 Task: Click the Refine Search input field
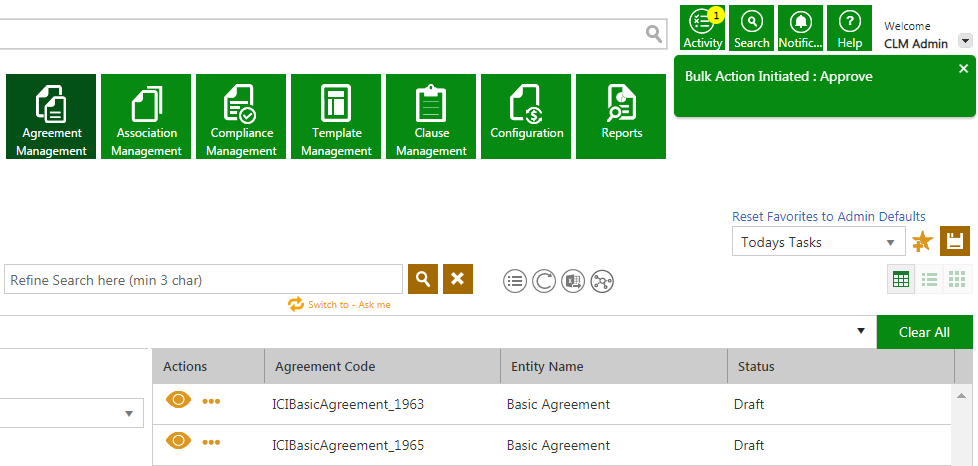click(x=203, y=280)
